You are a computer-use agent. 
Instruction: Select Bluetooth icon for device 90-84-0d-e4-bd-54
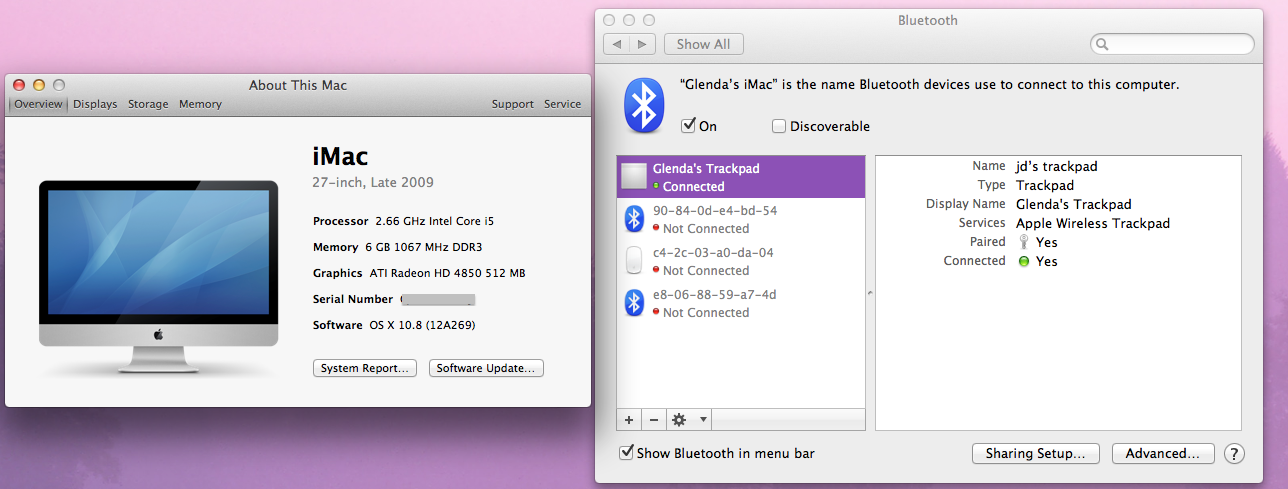[x=633, y=219]
